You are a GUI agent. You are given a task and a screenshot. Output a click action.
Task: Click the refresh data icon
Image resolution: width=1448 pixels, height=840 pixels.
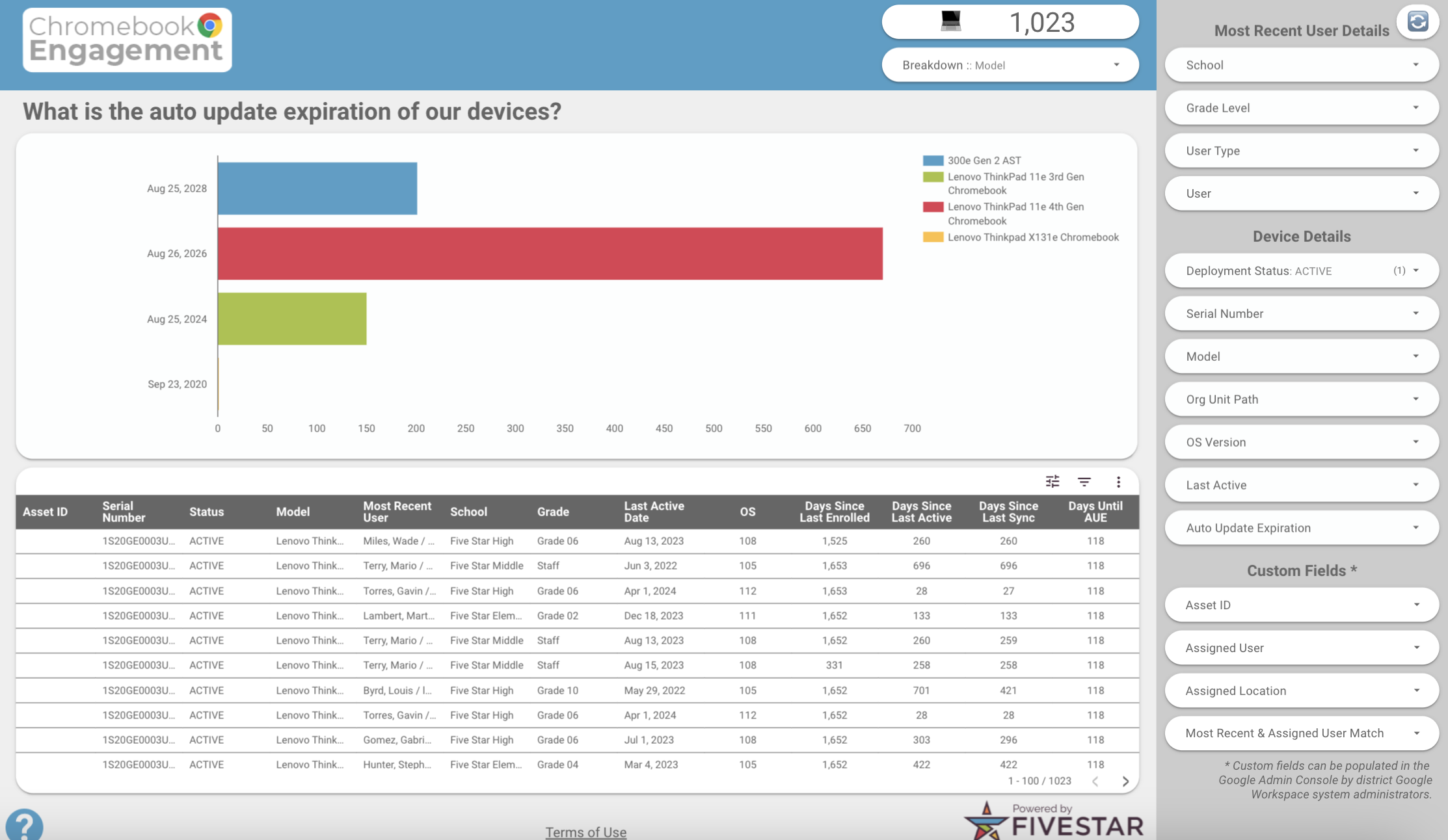coord(1417,21)
